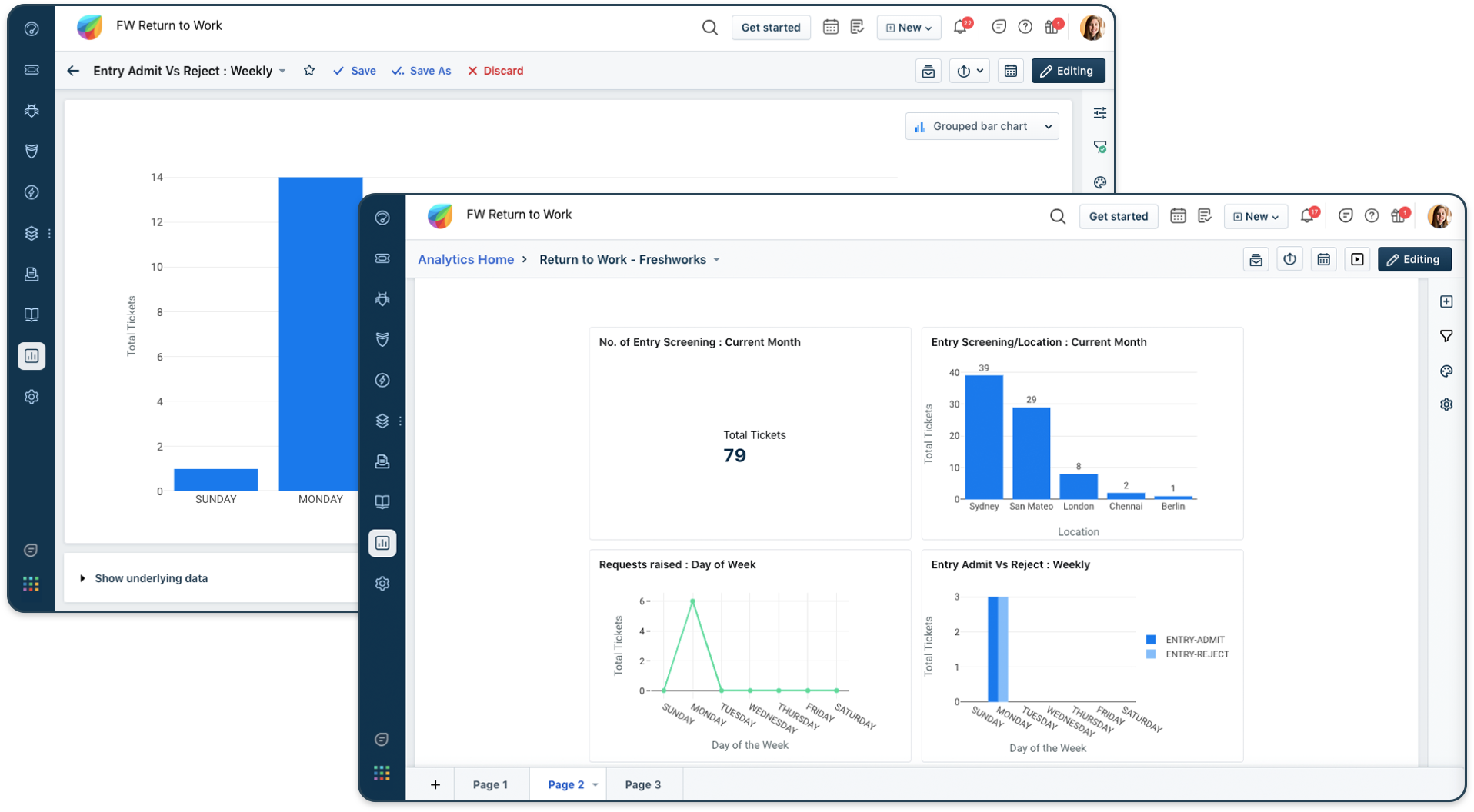
Task: Click San Mateo bar in location chart
Action: [1032, 454]
